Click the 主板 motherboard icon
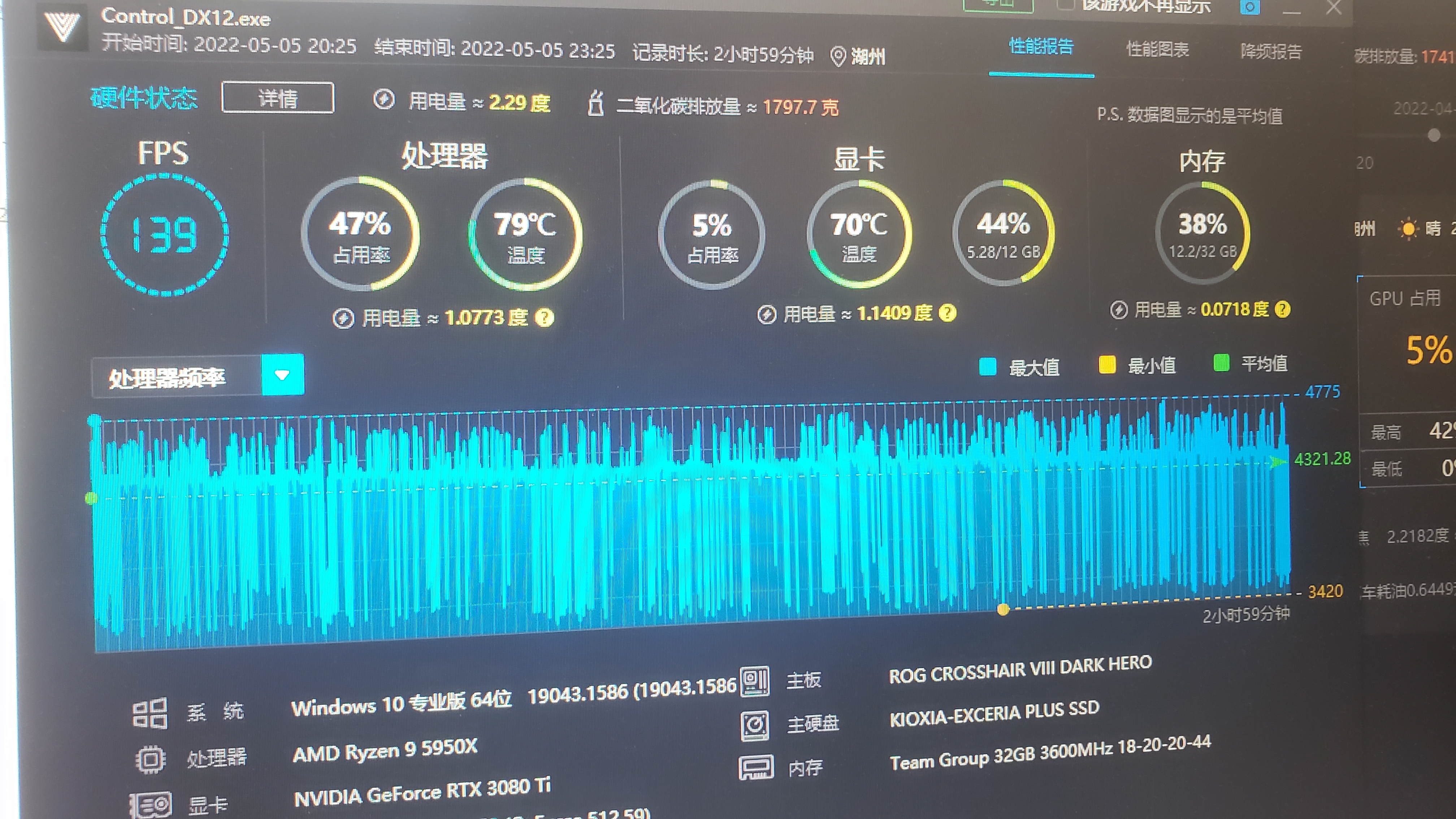1456x819 pixels. tap(755, 681)
